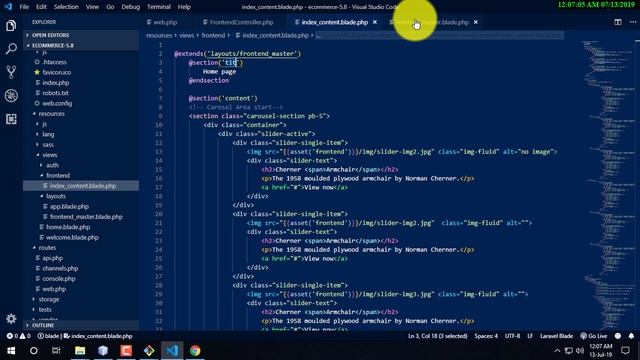Open Manage settings gear
Screen dimensions: 640x360
(x=11, y=318)
